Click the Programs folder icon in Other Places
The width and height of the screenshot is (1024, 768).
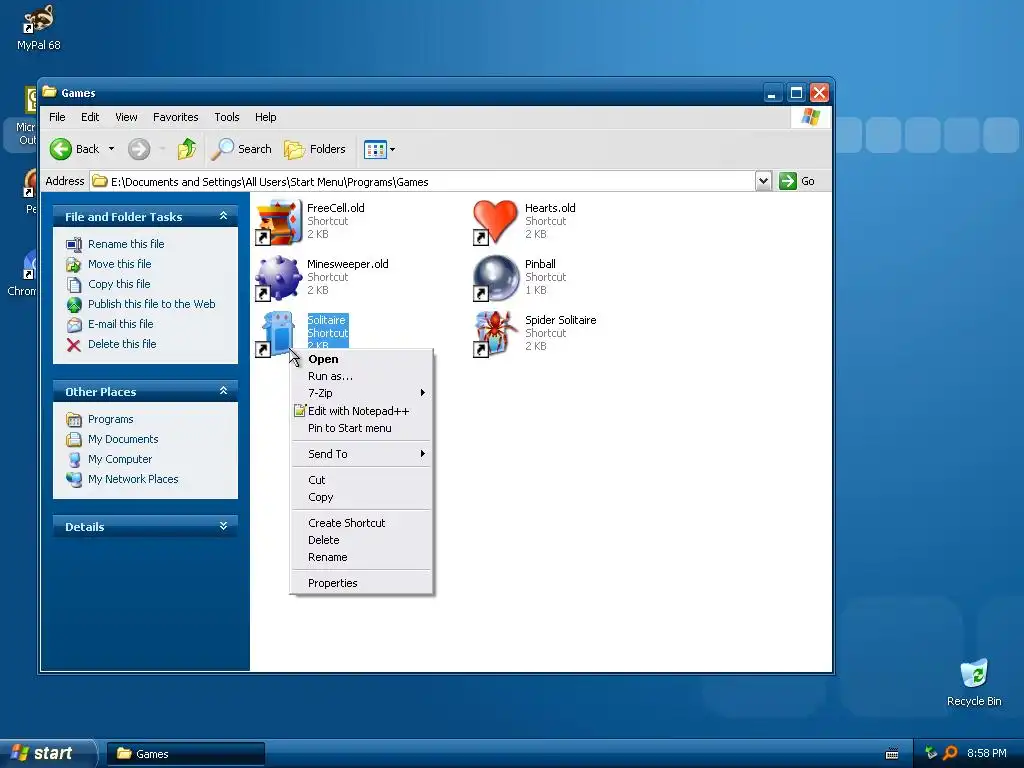click(x=74, y=419)
